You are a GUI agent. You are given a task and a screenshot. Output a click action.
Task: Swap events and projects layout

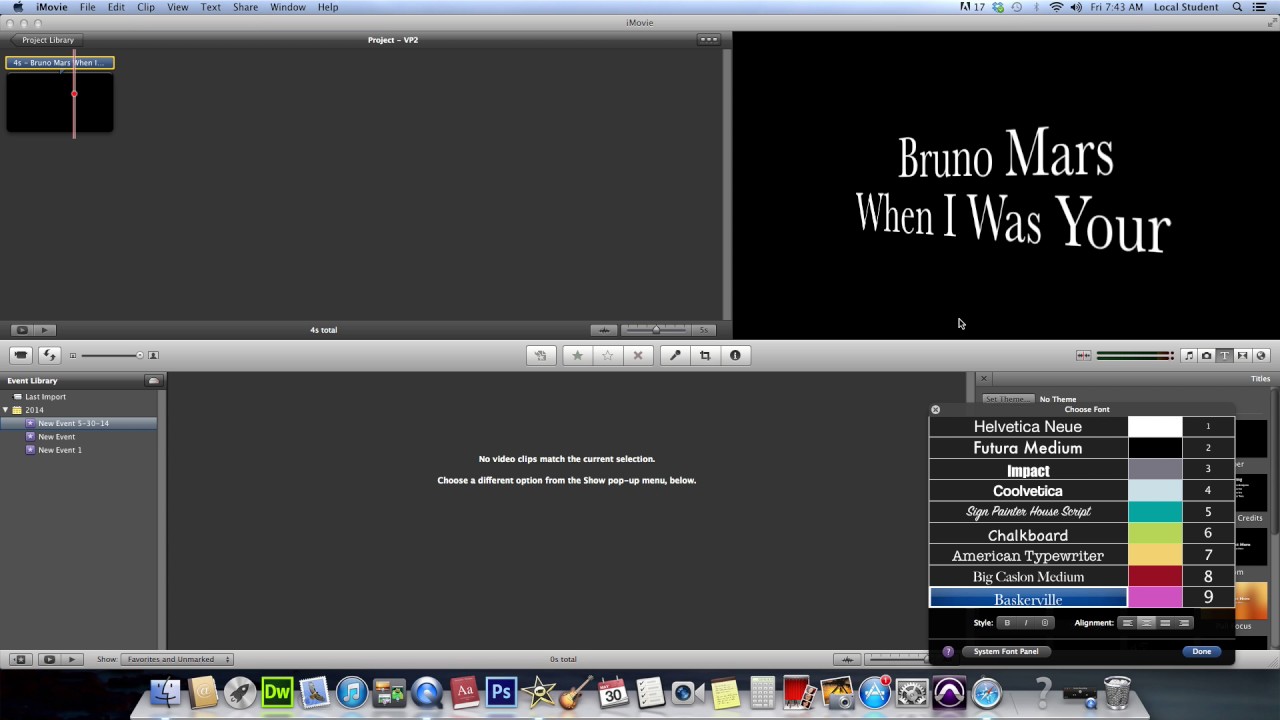(49, 355)
